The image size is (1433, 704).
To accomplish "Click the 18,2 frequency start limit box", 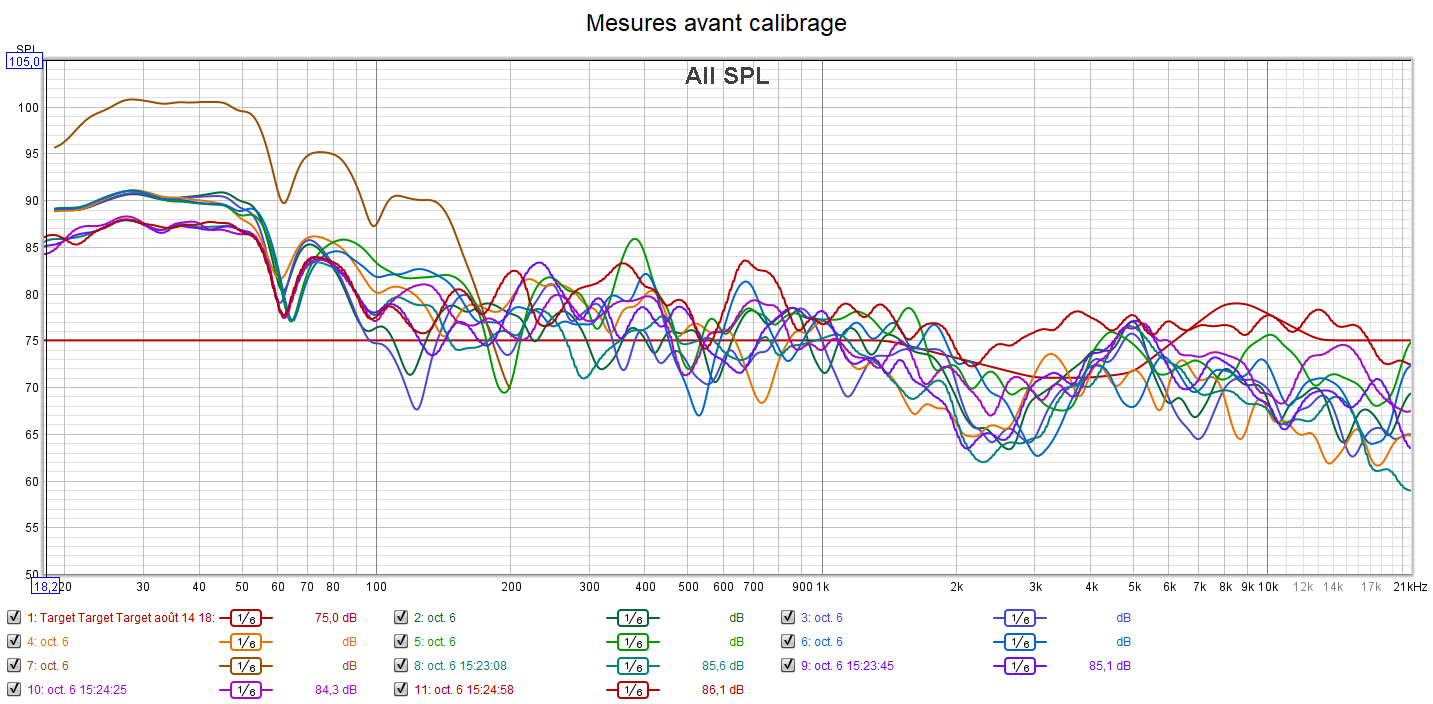I will 44,586.
